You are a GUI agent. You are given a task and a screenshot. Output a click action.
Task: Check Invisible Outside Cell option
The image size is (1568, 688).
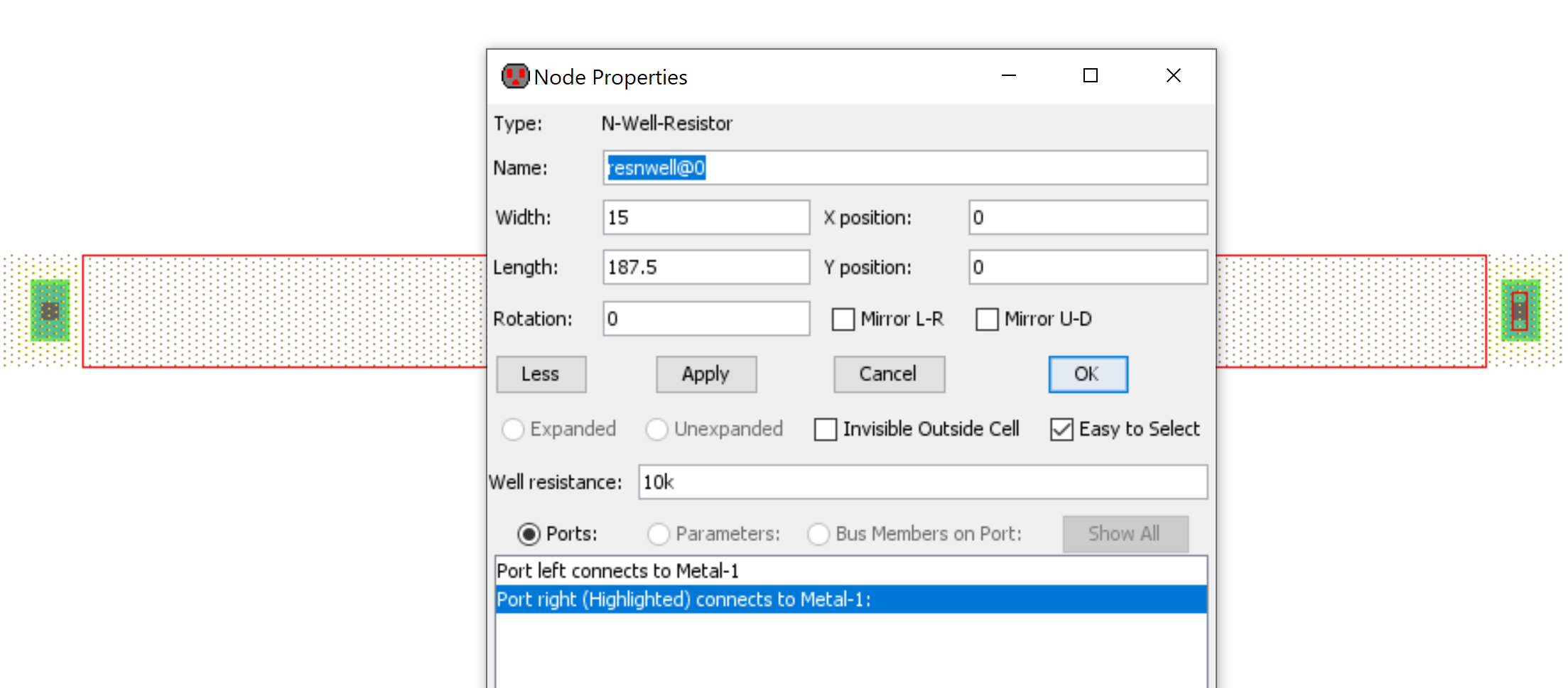(826, 430)
